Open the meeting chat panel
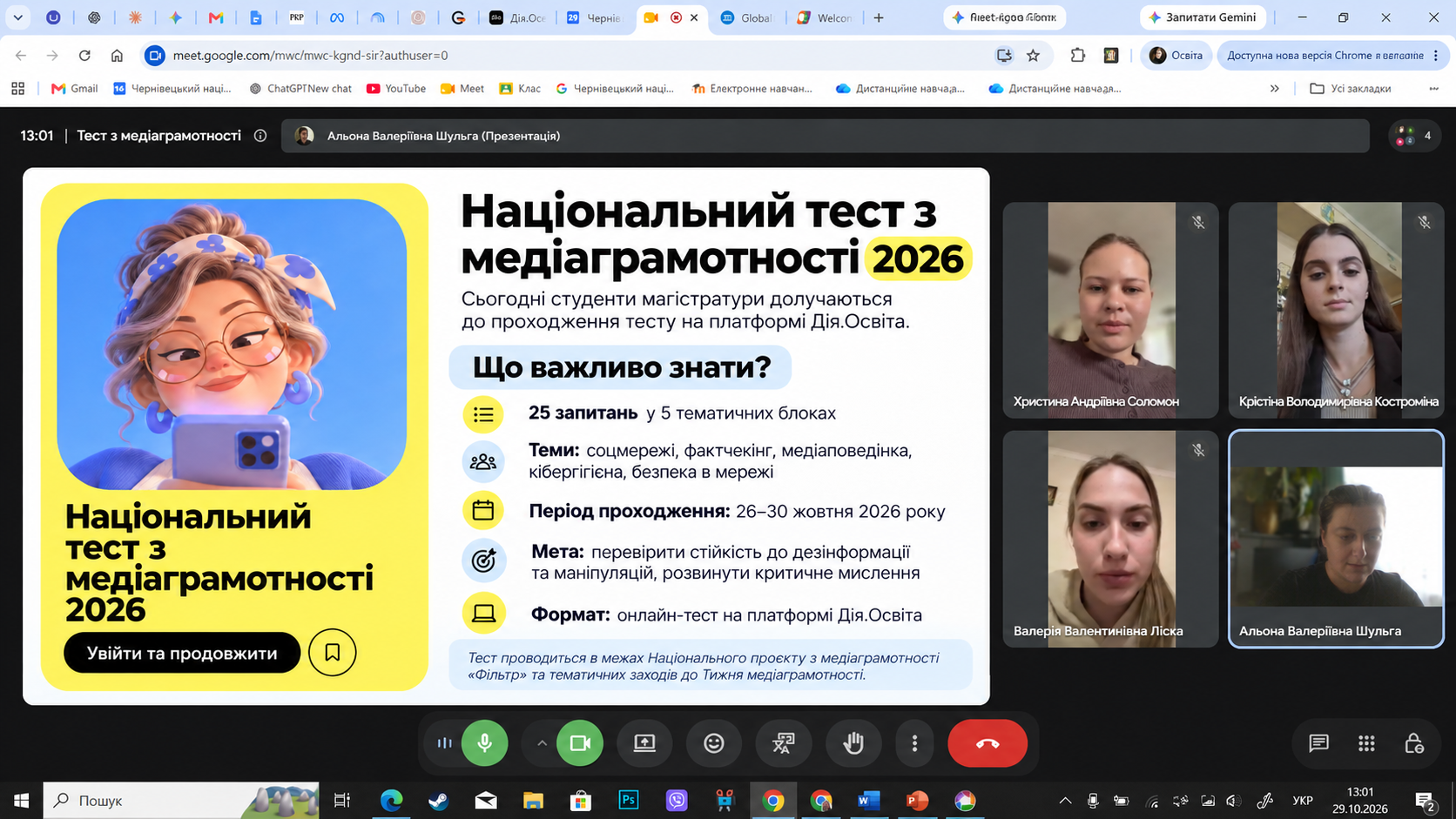The height and width of the screenshot is (819, 1456). coord(1318,743)
